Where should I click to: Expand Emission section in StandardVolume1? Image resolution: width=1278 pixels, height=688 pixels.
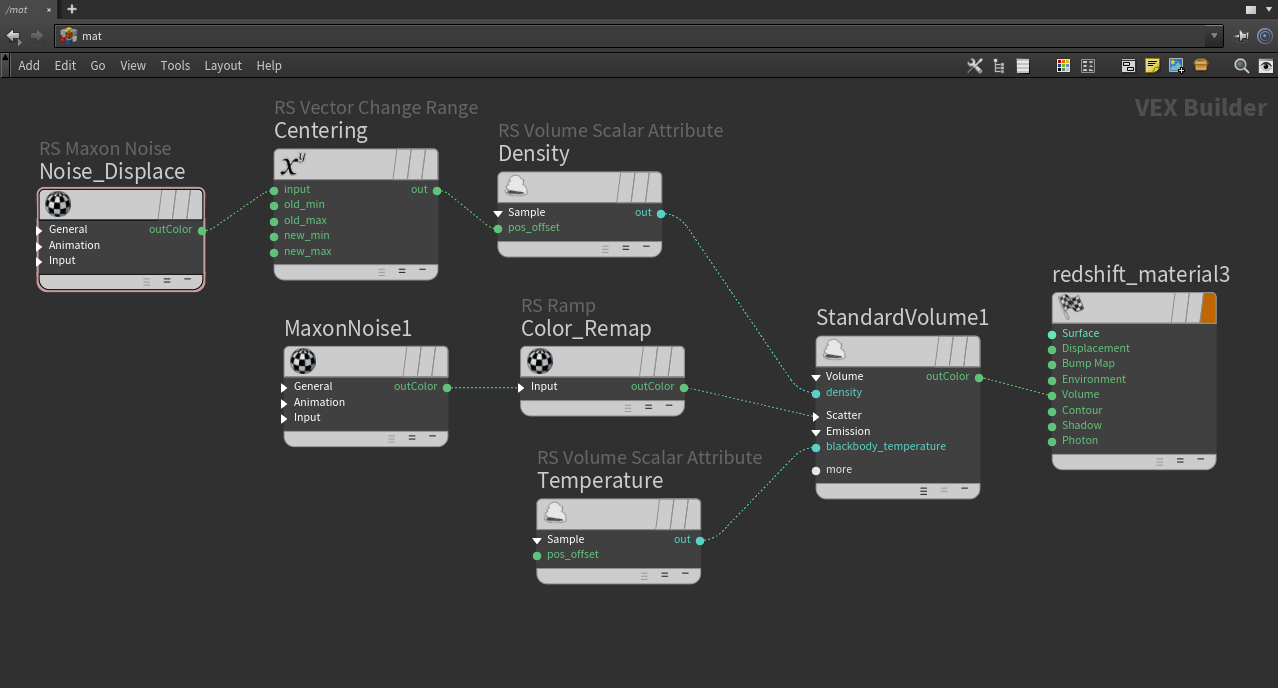tap(816, 432)
